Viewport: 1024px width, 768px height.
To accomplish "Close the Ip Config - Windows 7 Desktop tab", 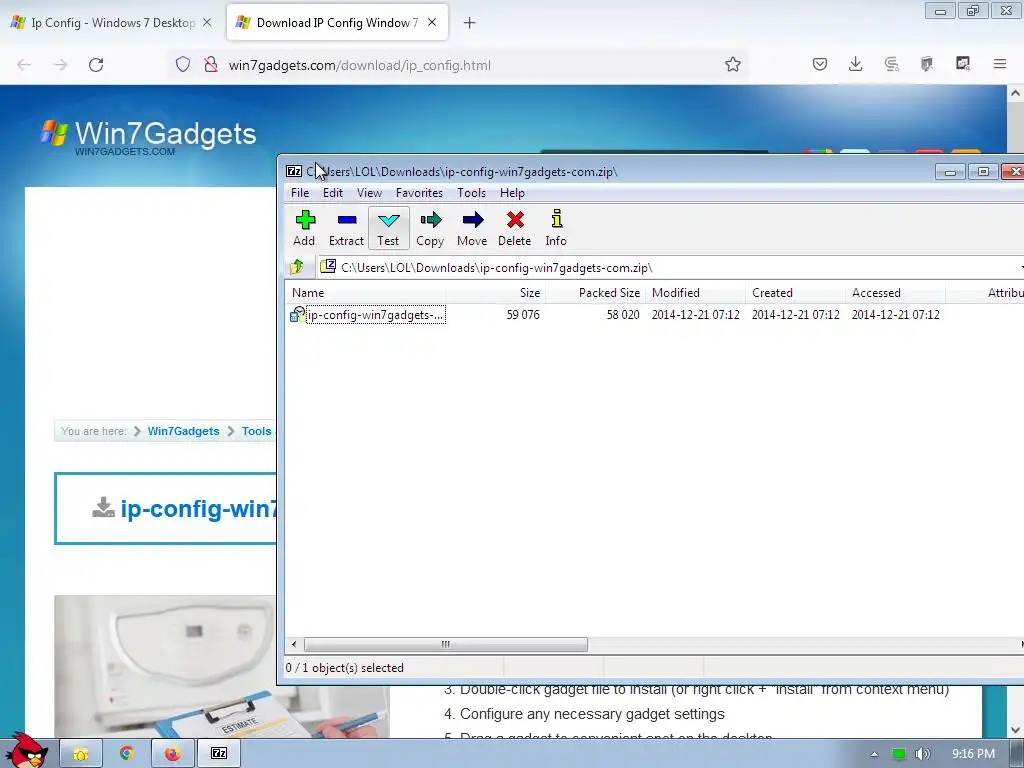I will click(207, 22).
